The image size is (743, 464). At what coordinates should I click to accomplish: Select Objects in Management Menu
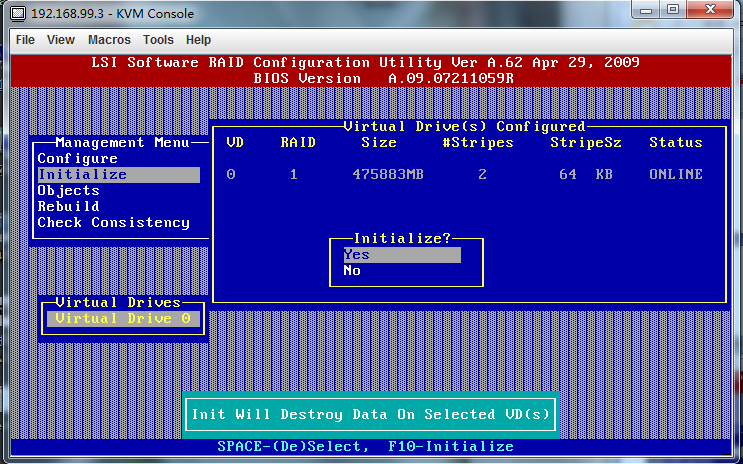click(x=69, y=191)
